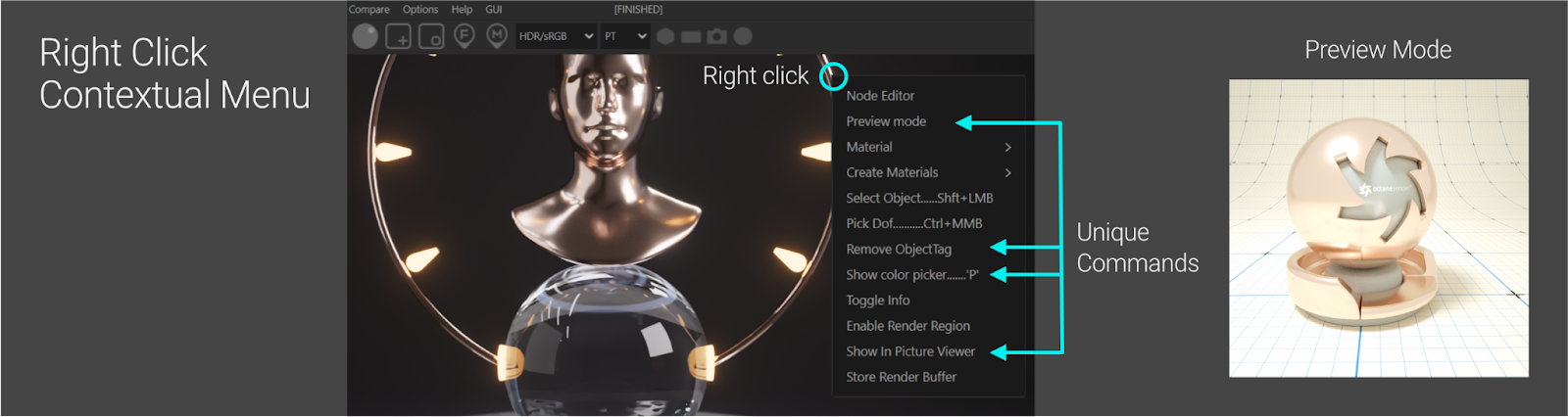Click the square icon with plus sign
Image resolution: width=1568 pixels, height=417 pixels.
(398, 36)
